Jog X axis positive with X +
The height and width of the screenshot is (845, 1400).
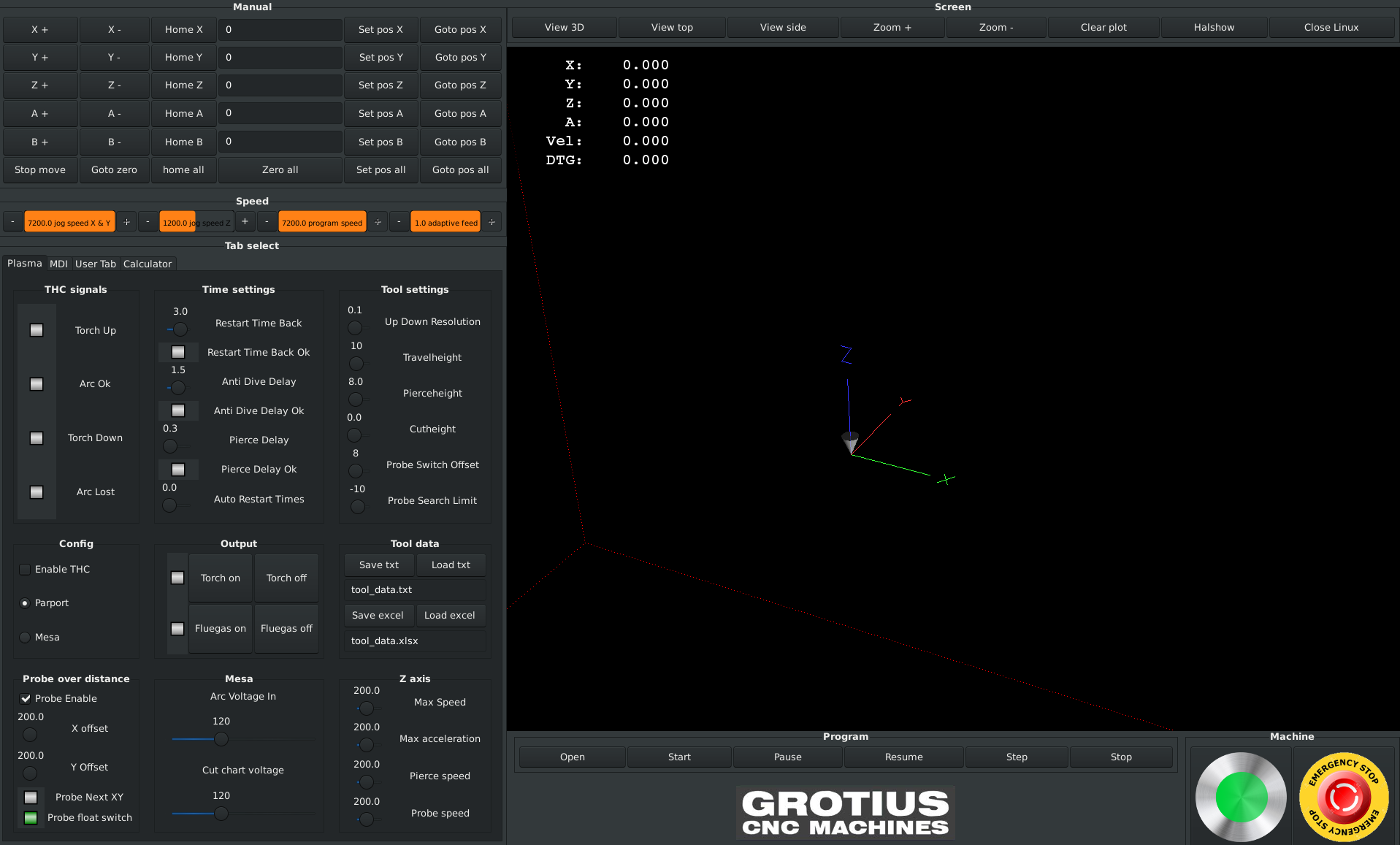point(40,30)
